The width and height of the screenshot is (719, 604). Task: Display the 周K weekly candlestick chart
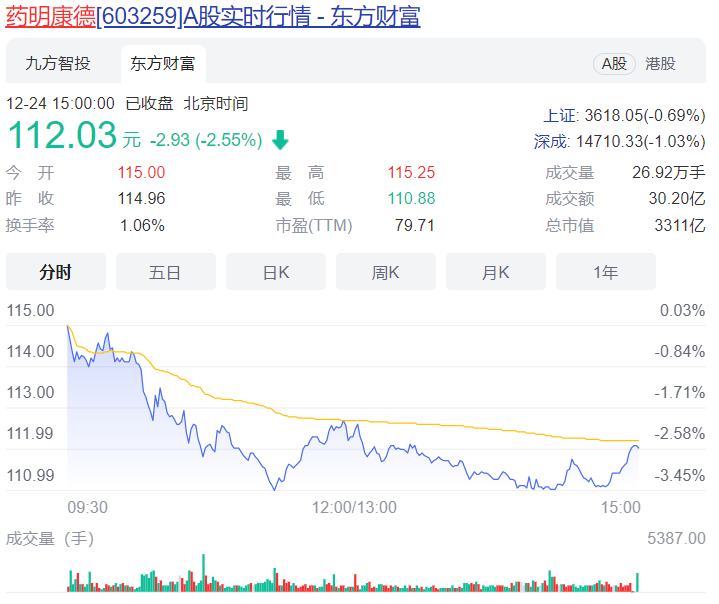coord(386,272)
